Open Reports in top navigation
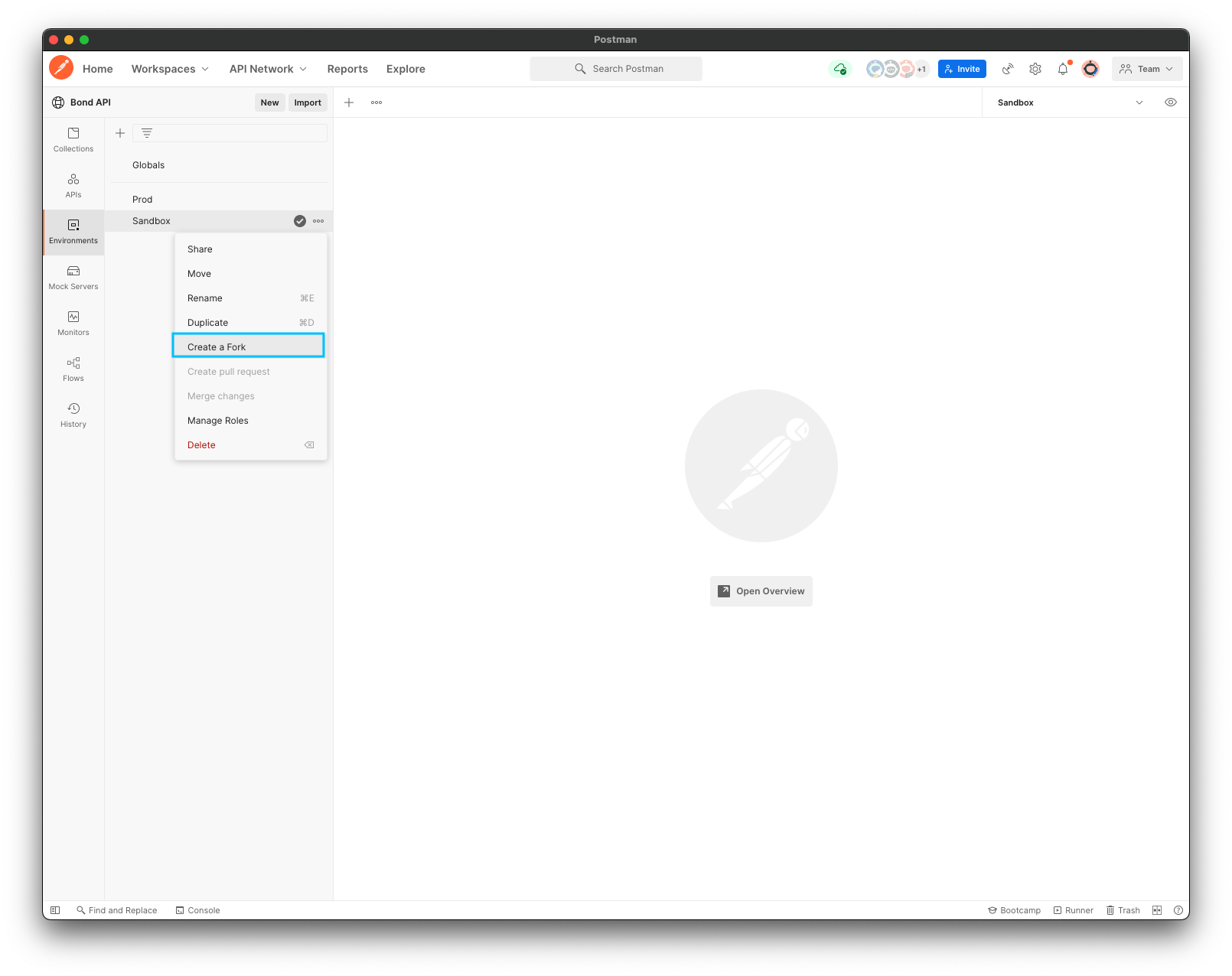The height and width of the screenshot is (976, 1232). point(347,69)
